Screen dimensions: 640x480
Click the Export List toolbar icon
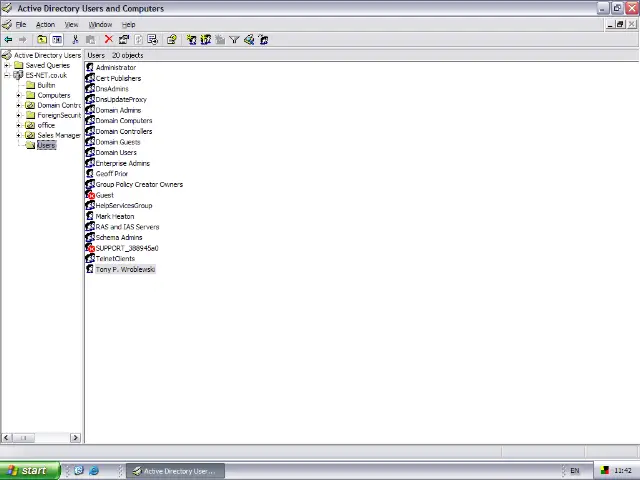pyautogui.click(x=153, y=40)
